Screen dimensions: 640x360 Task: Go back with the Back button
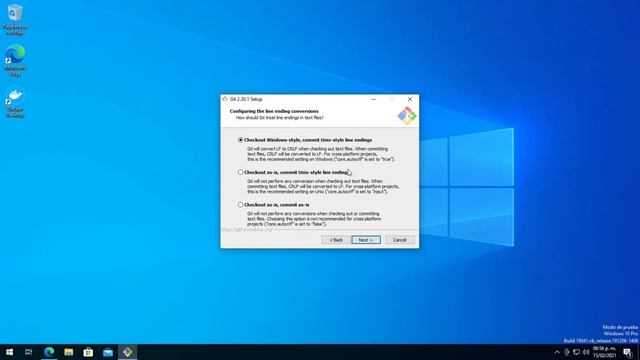[x=336, y=240]
